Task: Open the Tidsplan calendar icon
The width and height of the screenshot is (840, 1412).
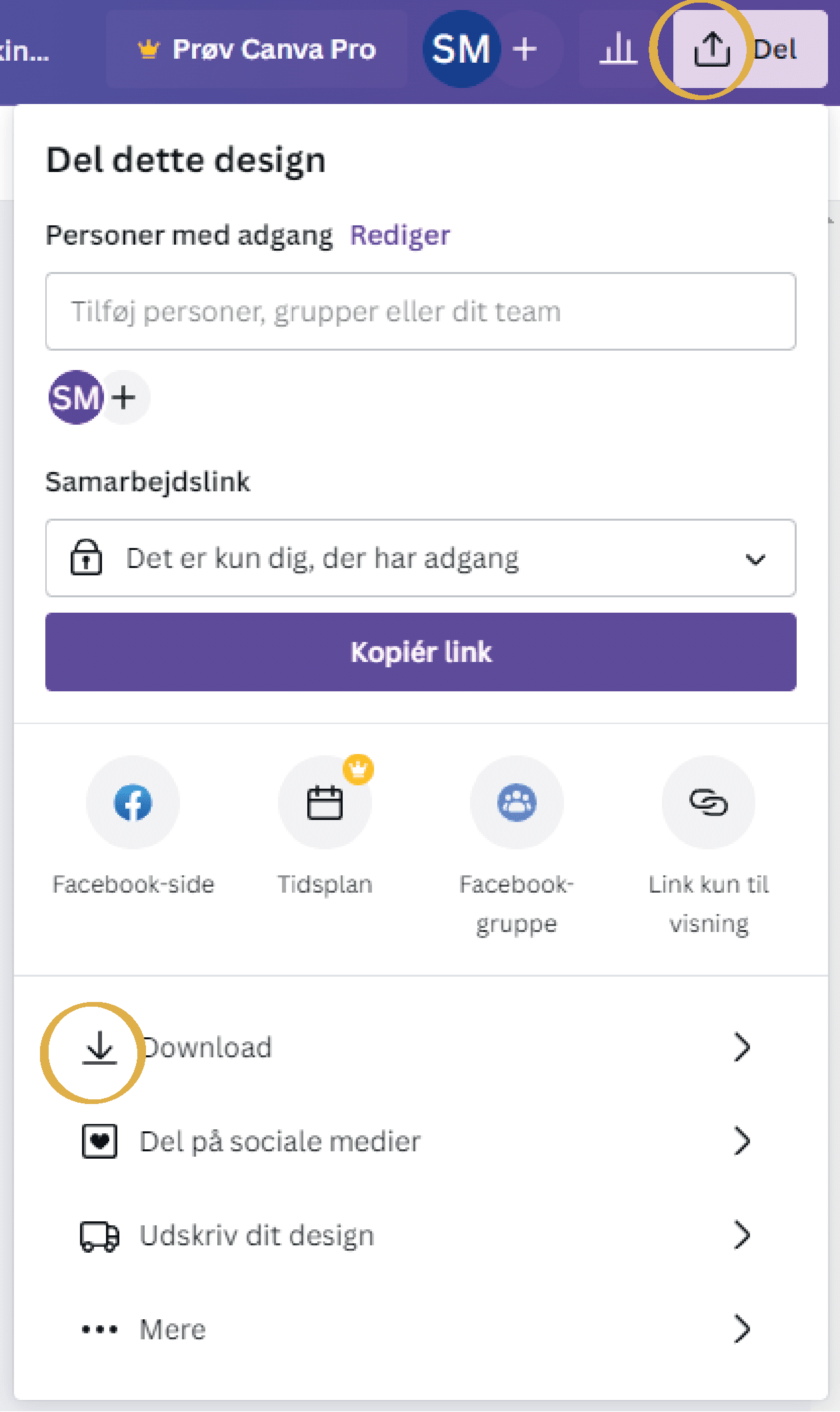Action: coord(325,803)
